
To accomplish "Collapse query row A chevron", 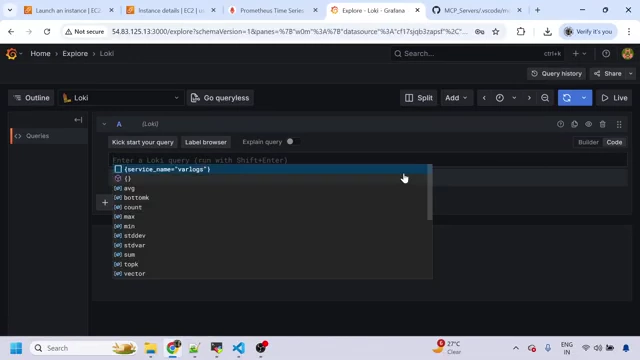I will point(104,124).
